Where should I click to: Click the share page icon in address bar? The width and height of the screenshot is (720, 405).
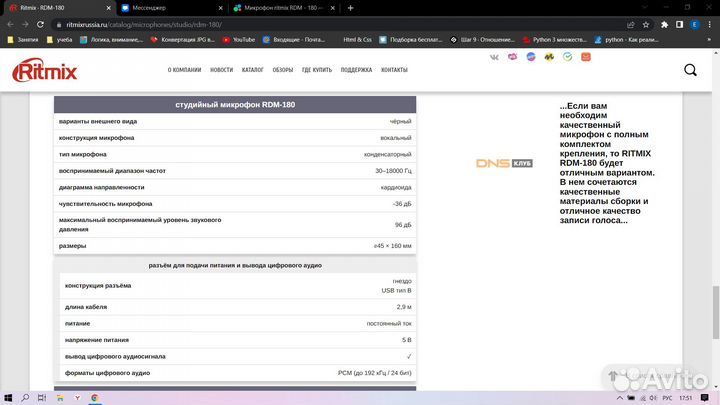click(630, 23)
